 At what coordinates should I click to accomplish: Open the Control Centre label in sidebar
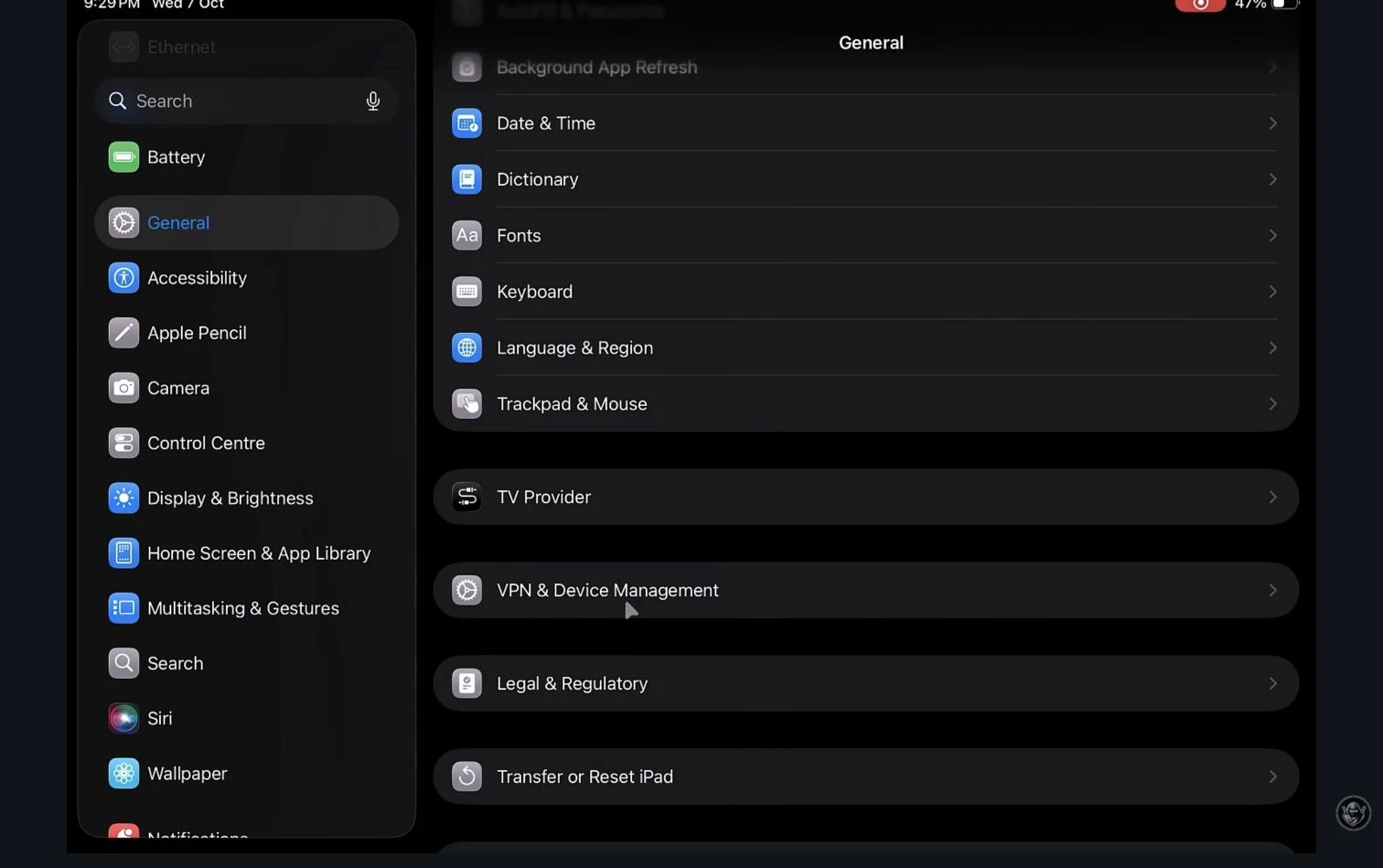[206, 443]
